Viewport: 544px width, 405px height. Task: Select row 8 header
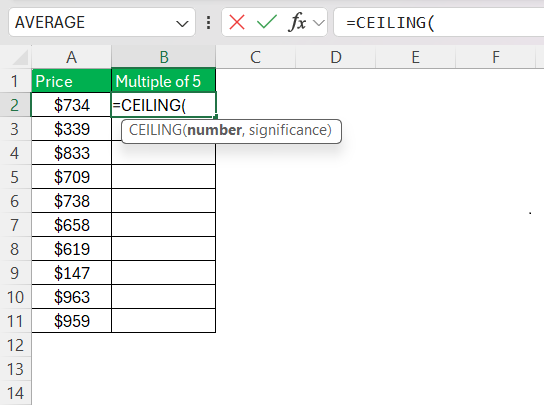(15, 249)
